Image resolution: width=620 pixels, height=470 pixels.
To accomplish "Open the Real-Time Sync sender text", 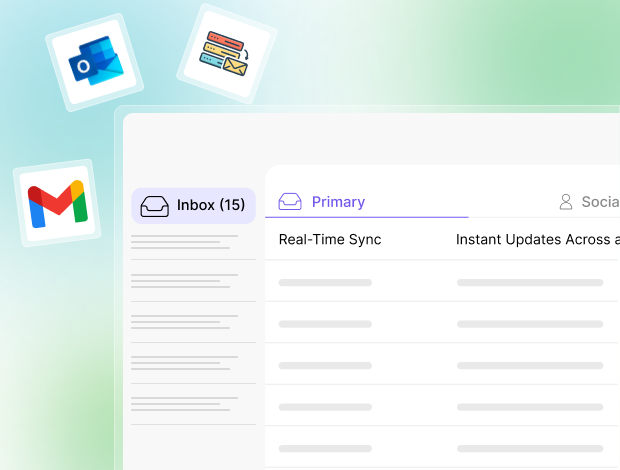I will click(330, 240).
